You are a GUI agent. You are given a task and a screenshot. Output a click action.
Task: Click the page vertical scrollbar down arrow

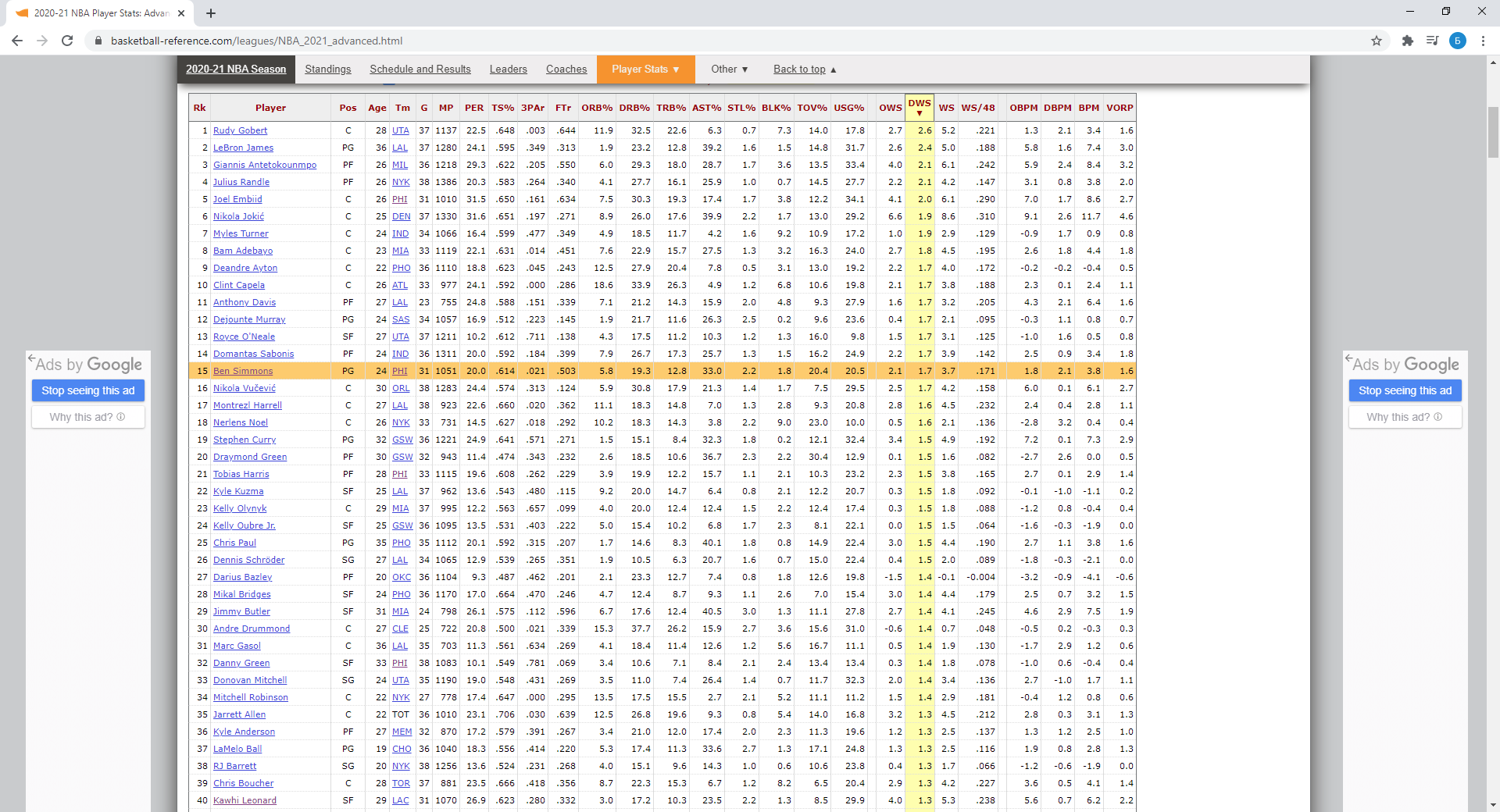pos(1493,804)
